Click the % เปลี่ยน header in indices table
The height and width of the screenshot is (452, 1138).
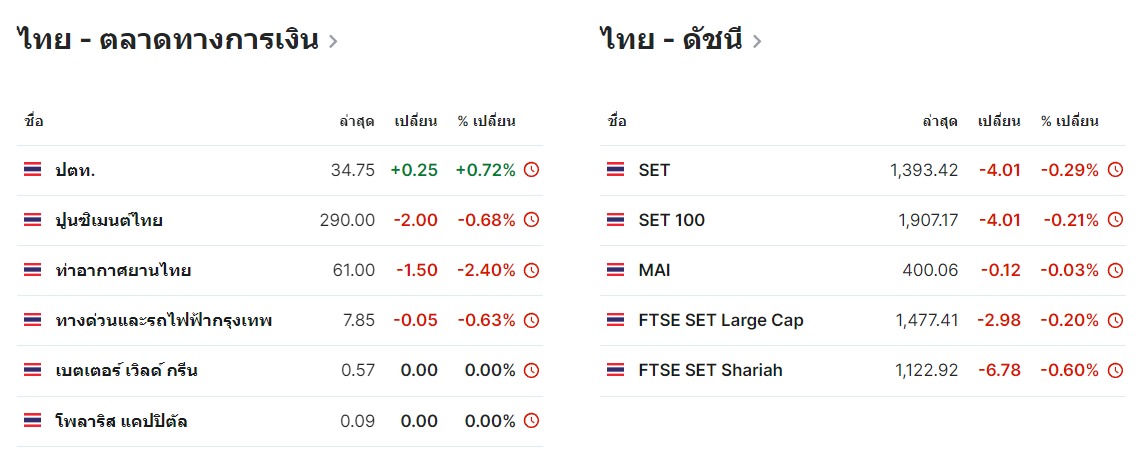click(1069, 121)
